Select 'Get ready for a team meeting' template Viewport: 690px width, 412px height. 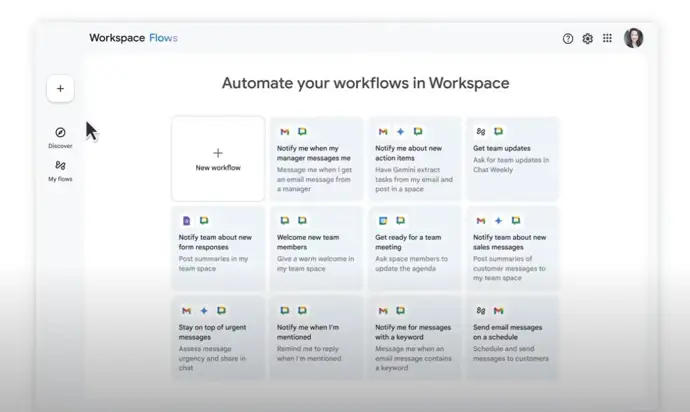[x=413, y=248]
